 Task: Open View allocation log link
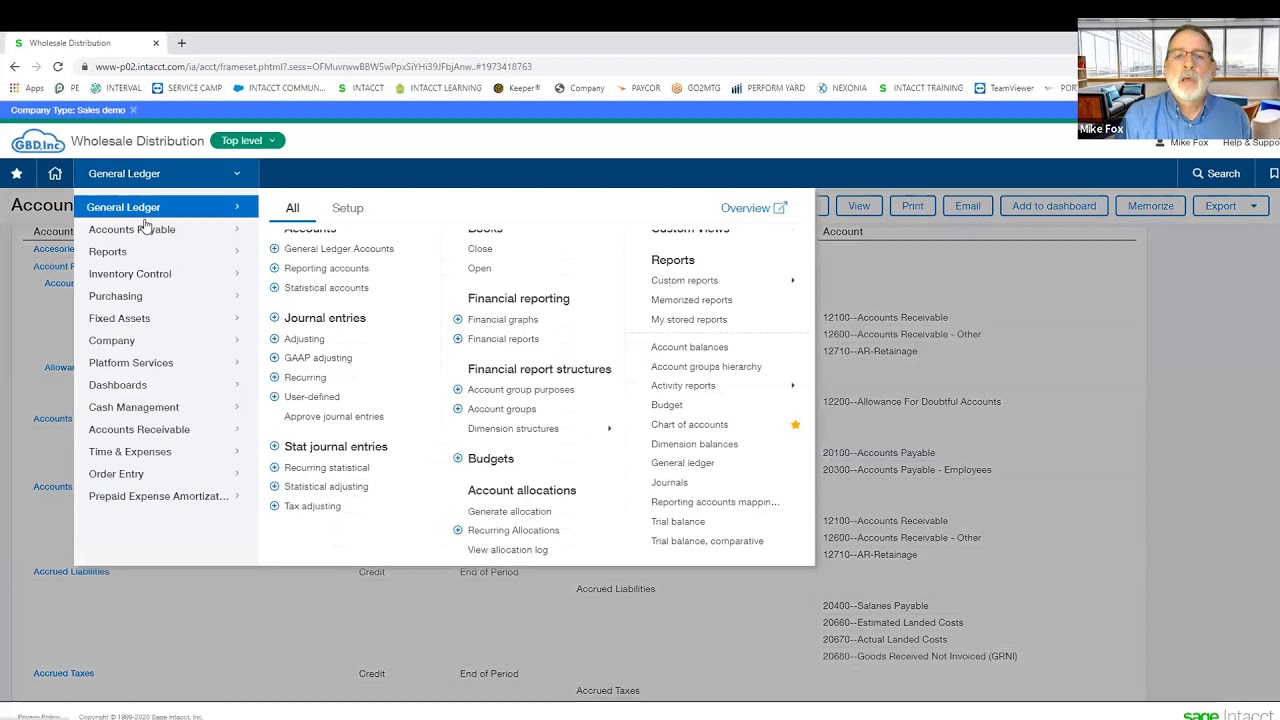click(507, 550)
